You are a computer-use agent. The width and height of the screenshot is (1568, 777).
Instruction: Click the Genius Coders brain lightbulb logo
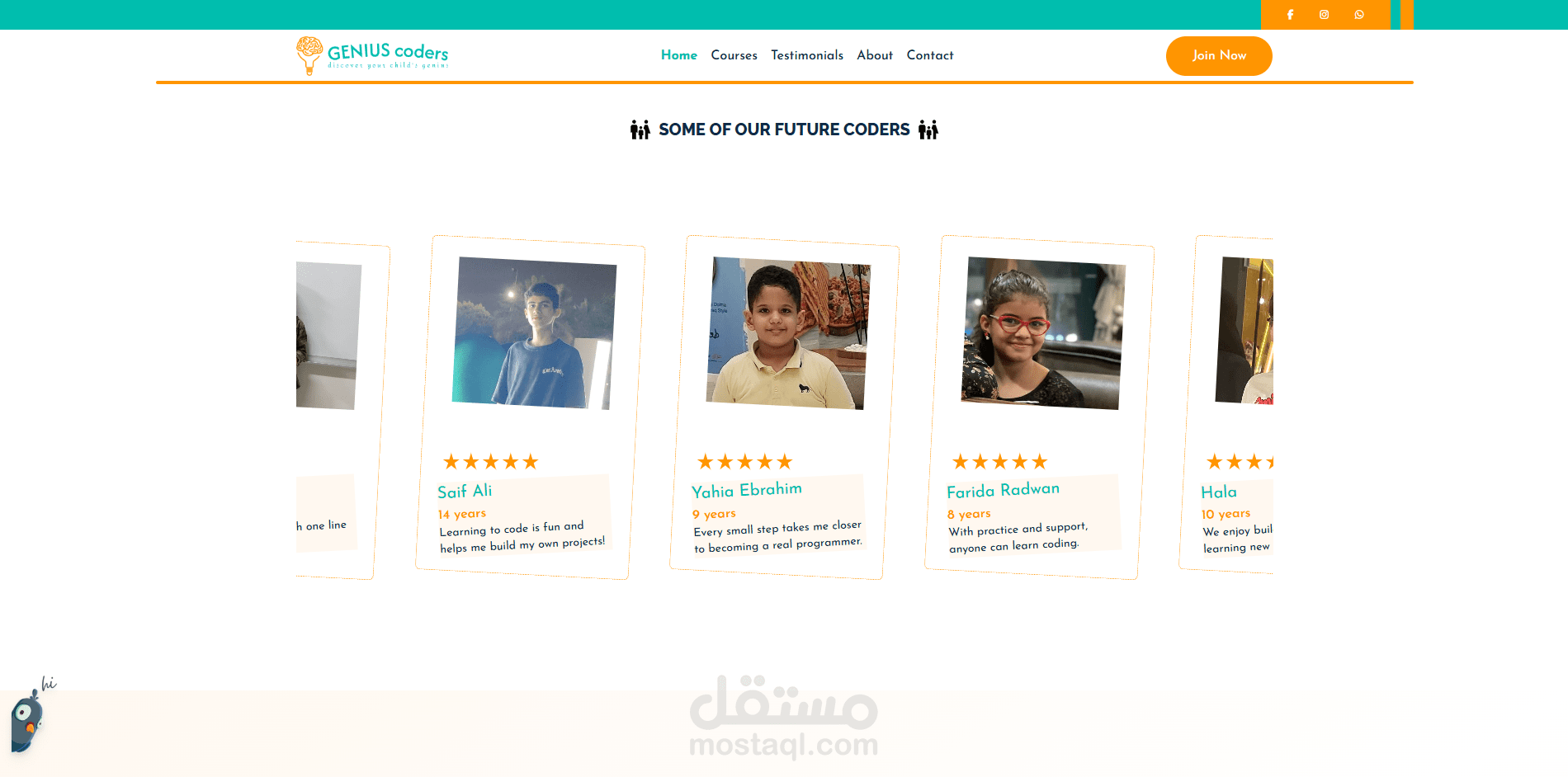[309, 55]
